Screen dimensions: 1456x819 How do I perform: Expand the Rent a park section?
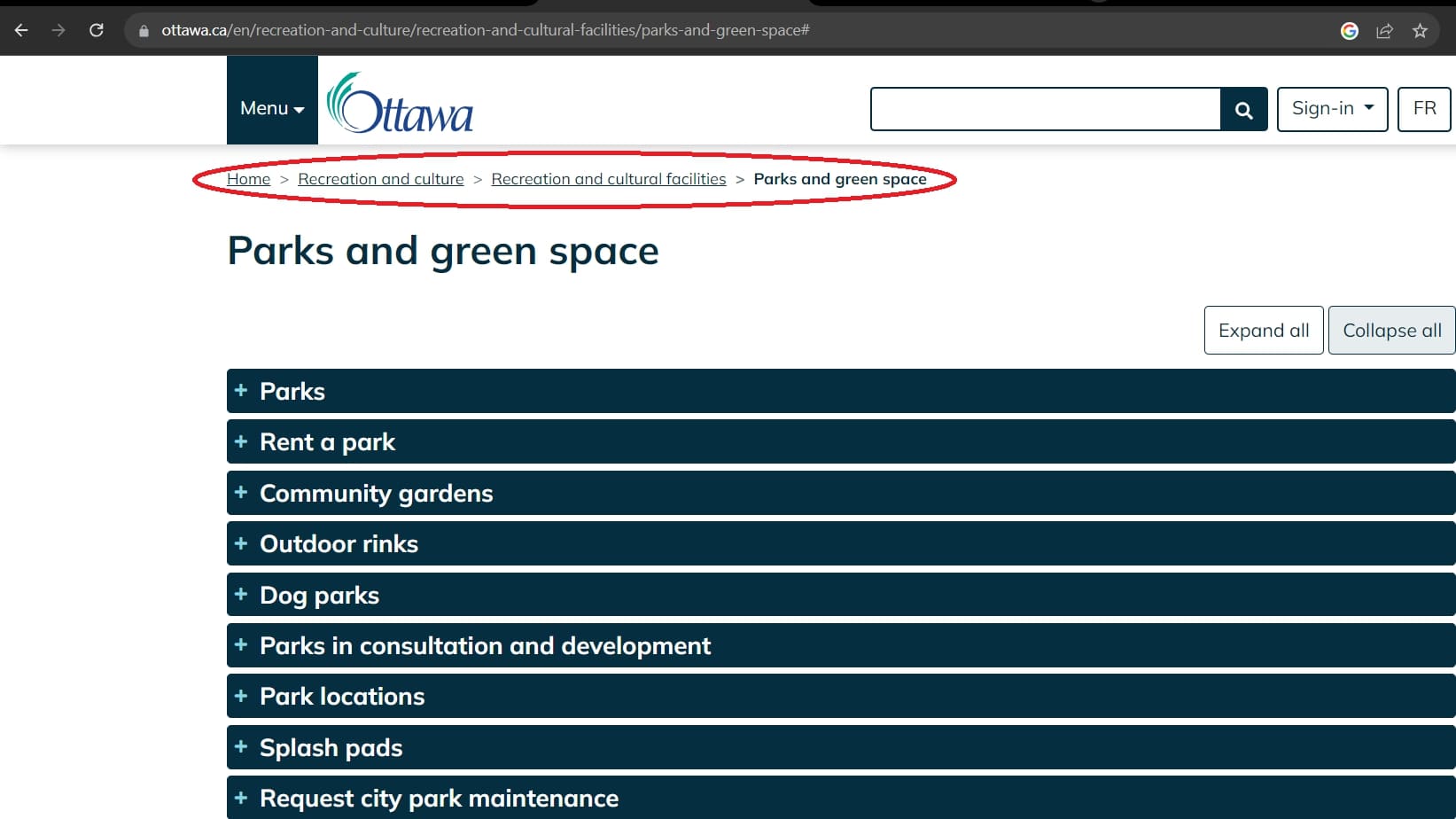click(x=841, y=441)
